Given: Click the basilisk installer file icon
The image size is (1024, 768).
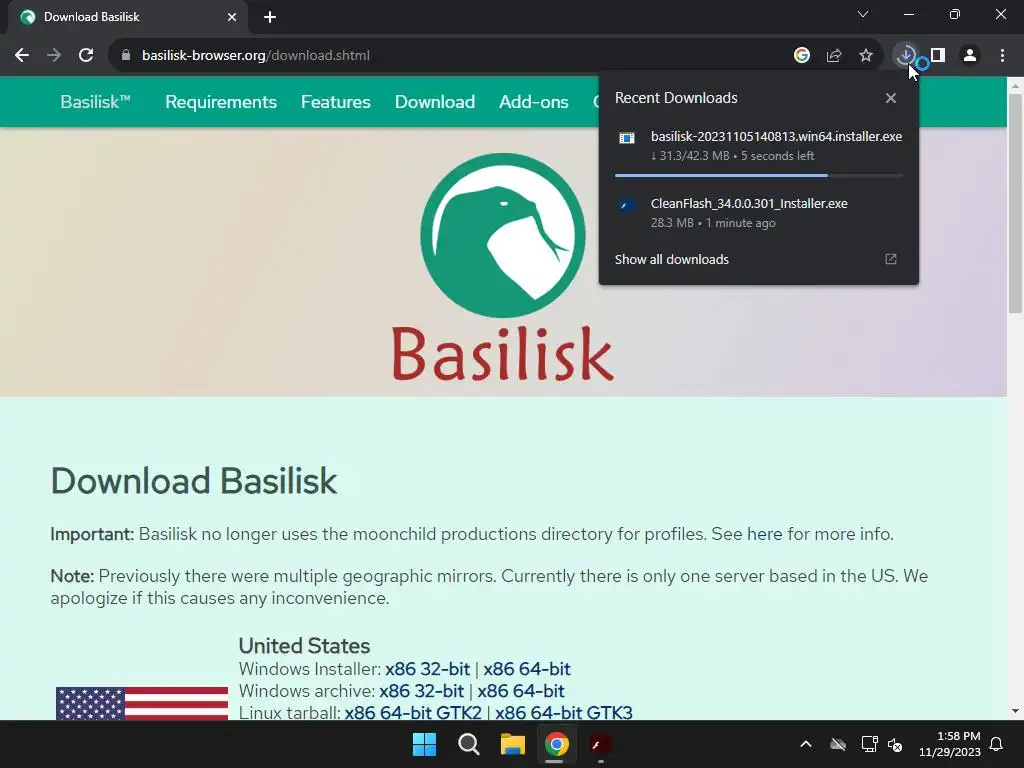Looking at the screenshot, I should click(x=627, y=138).
